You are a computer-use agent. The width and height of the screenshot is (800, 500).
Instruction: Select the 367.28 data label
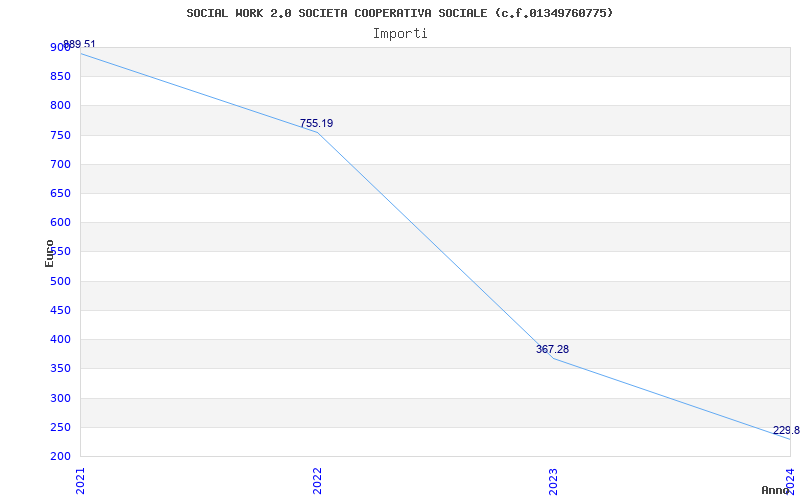click(552, 349)
